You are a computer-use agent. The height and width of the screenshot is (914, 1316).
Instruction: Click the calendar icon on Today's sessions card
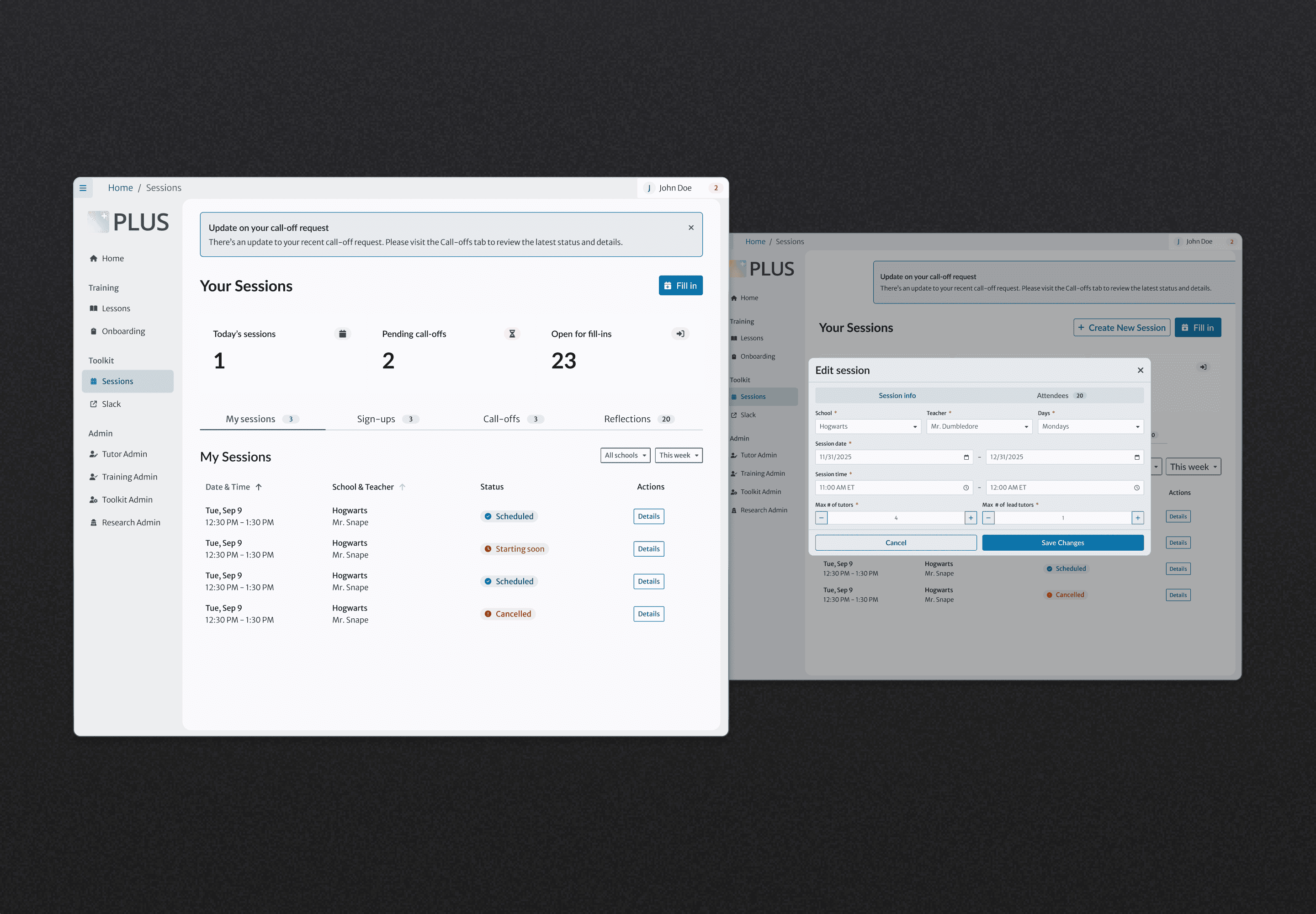click(342, 334)
